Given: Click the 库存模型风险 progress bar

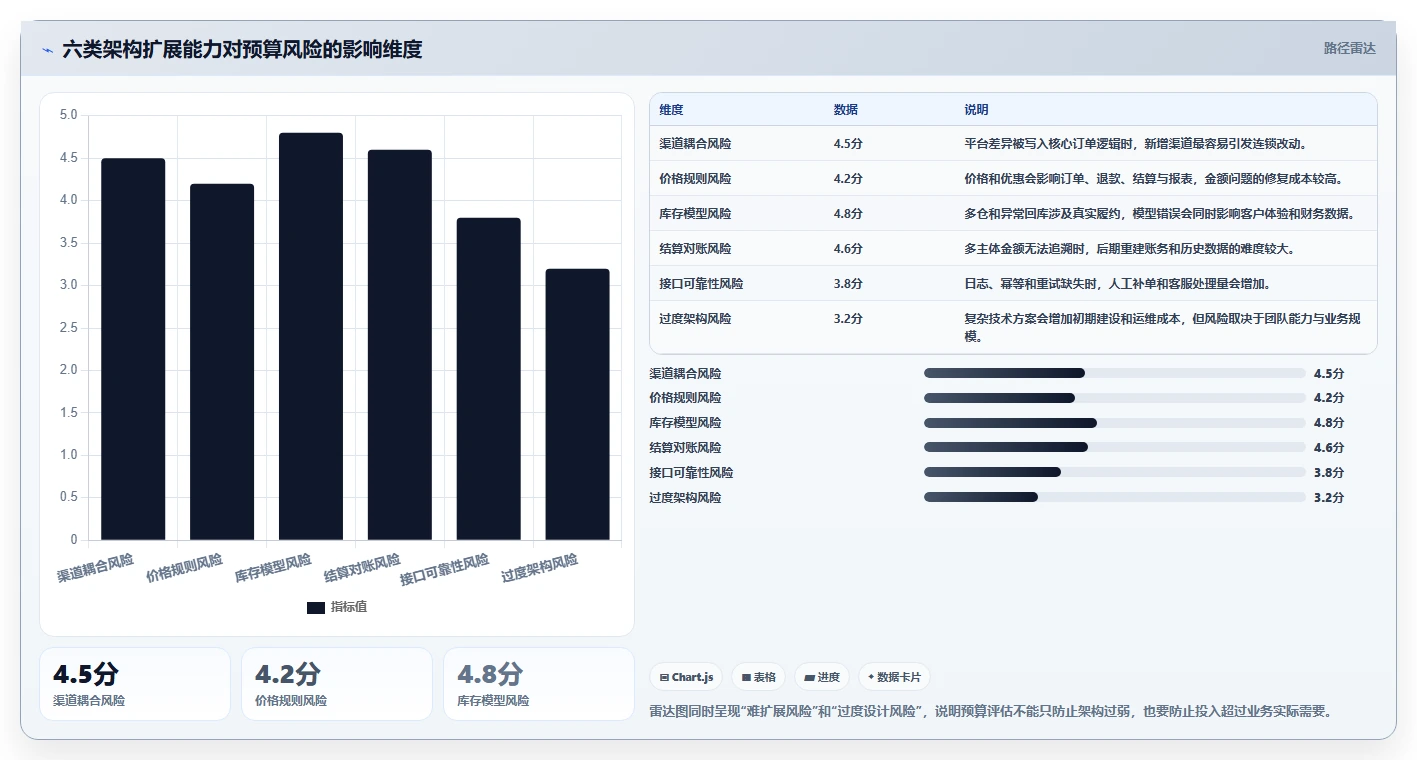Looking at the screenshot, I should 1115,423.
